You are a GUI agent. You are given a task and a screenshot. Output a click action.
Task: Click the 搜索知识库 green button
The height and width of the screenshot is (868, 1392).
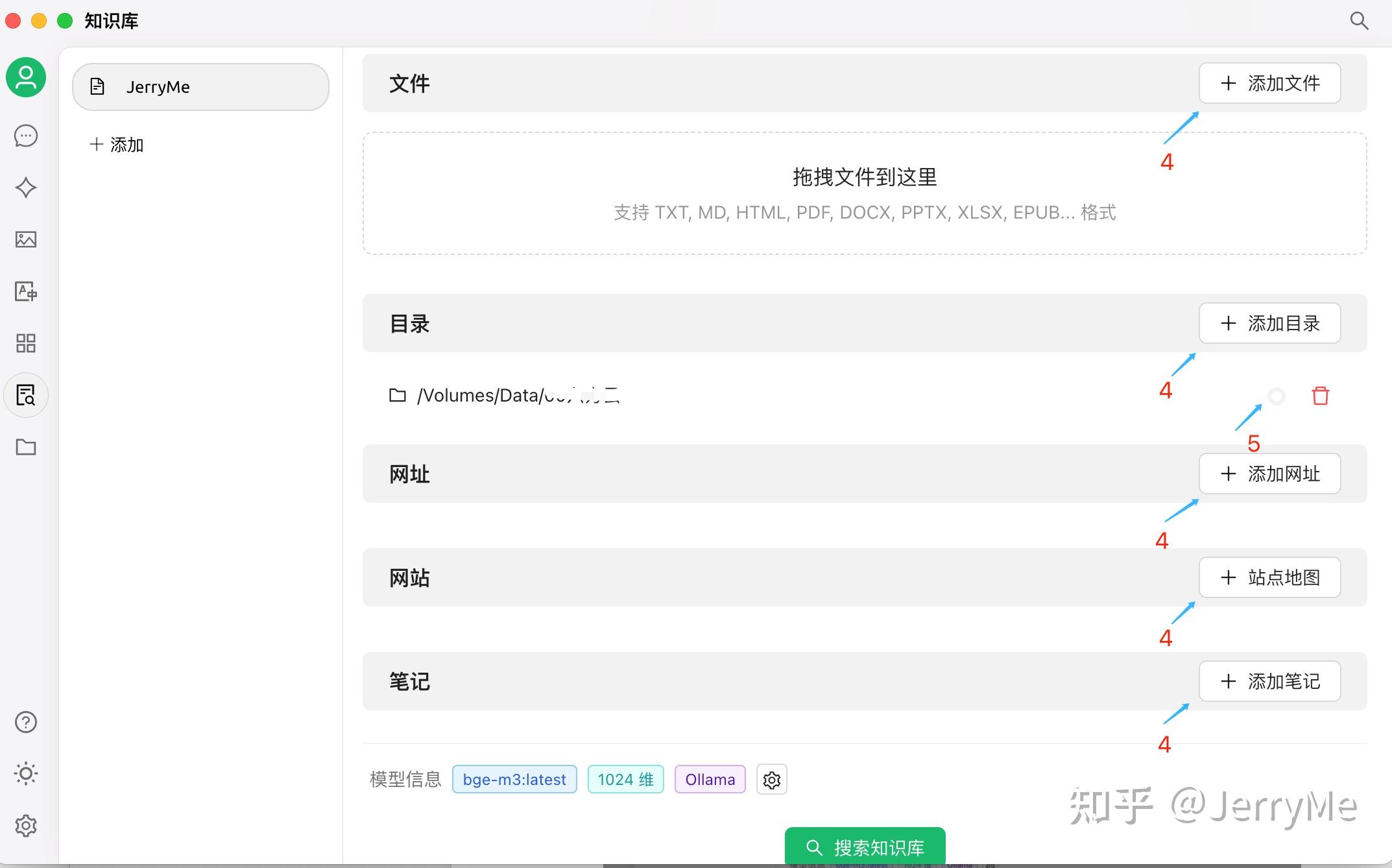point(865,847)
